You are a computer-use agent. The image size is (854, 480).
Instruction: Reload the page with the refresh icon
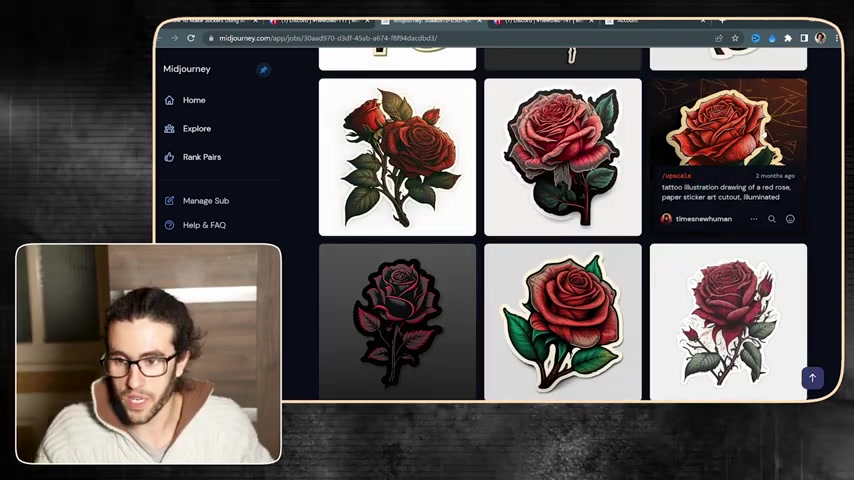pyautogui.click(x=191, y=38)
